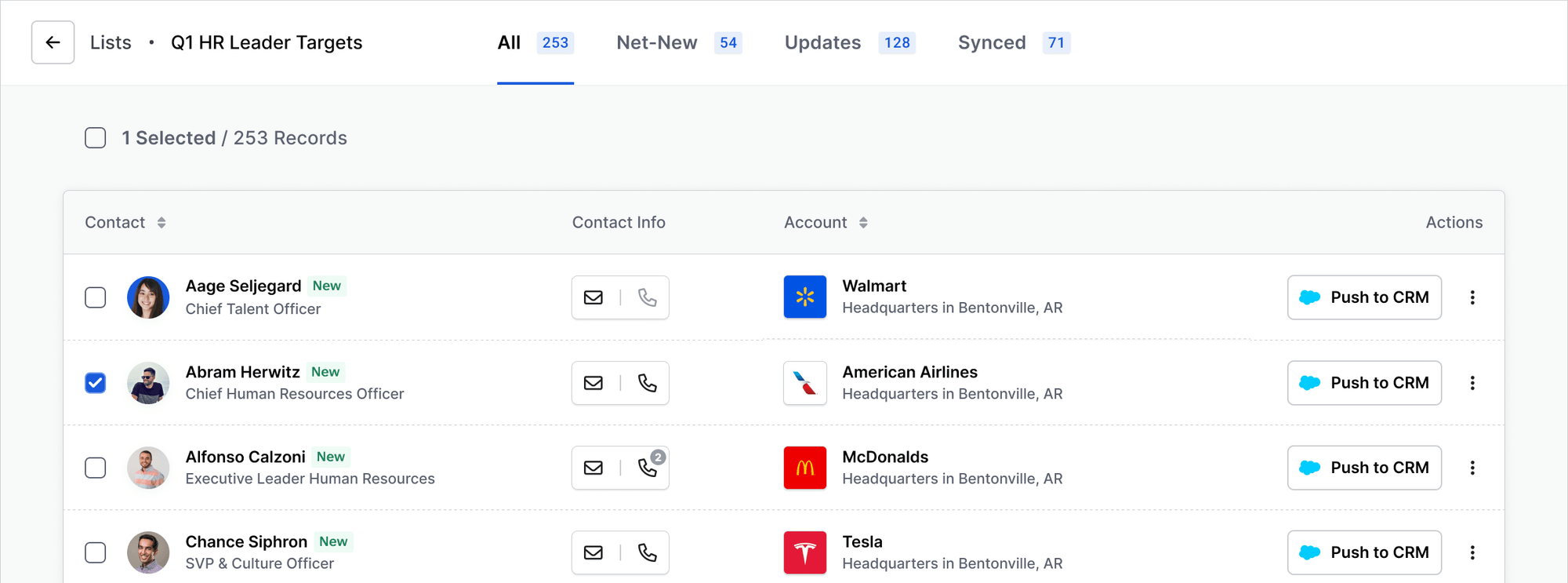Toggle the select-all records checkbox
Viewport: 1568px width, 583px height.
[96, 138]
